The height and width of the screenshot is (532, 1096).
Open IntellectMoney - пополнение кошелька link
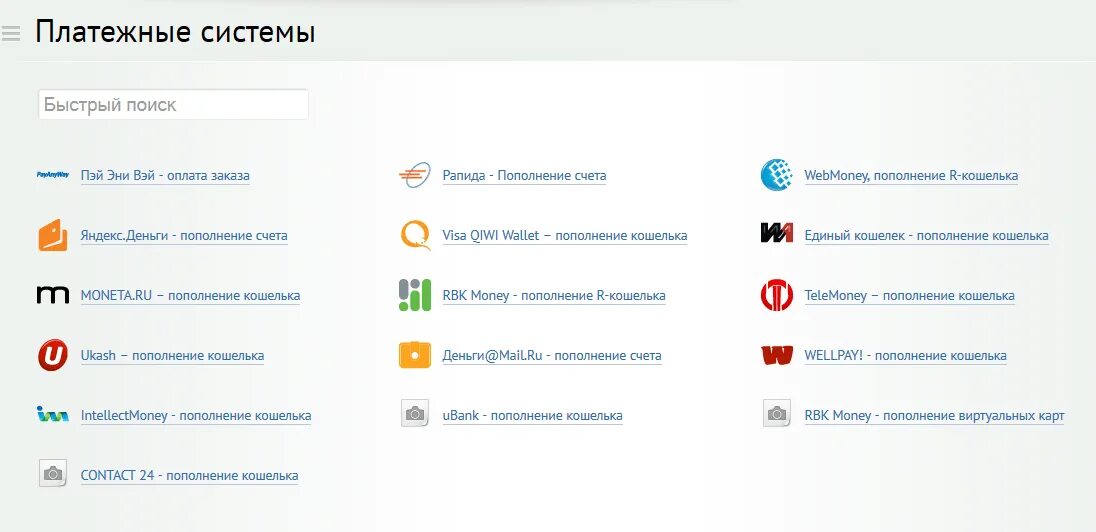(x=196, y=416)
